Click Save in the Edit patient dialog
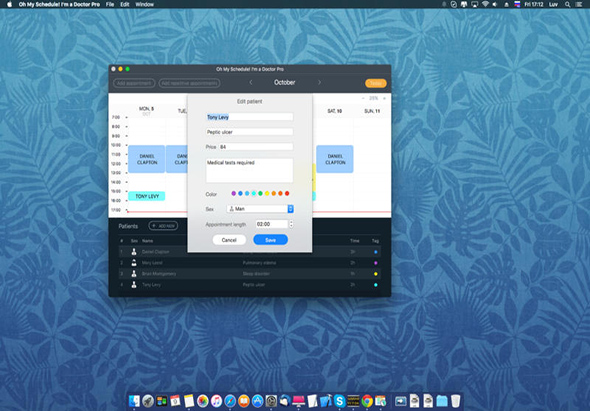 click(271, 240)
